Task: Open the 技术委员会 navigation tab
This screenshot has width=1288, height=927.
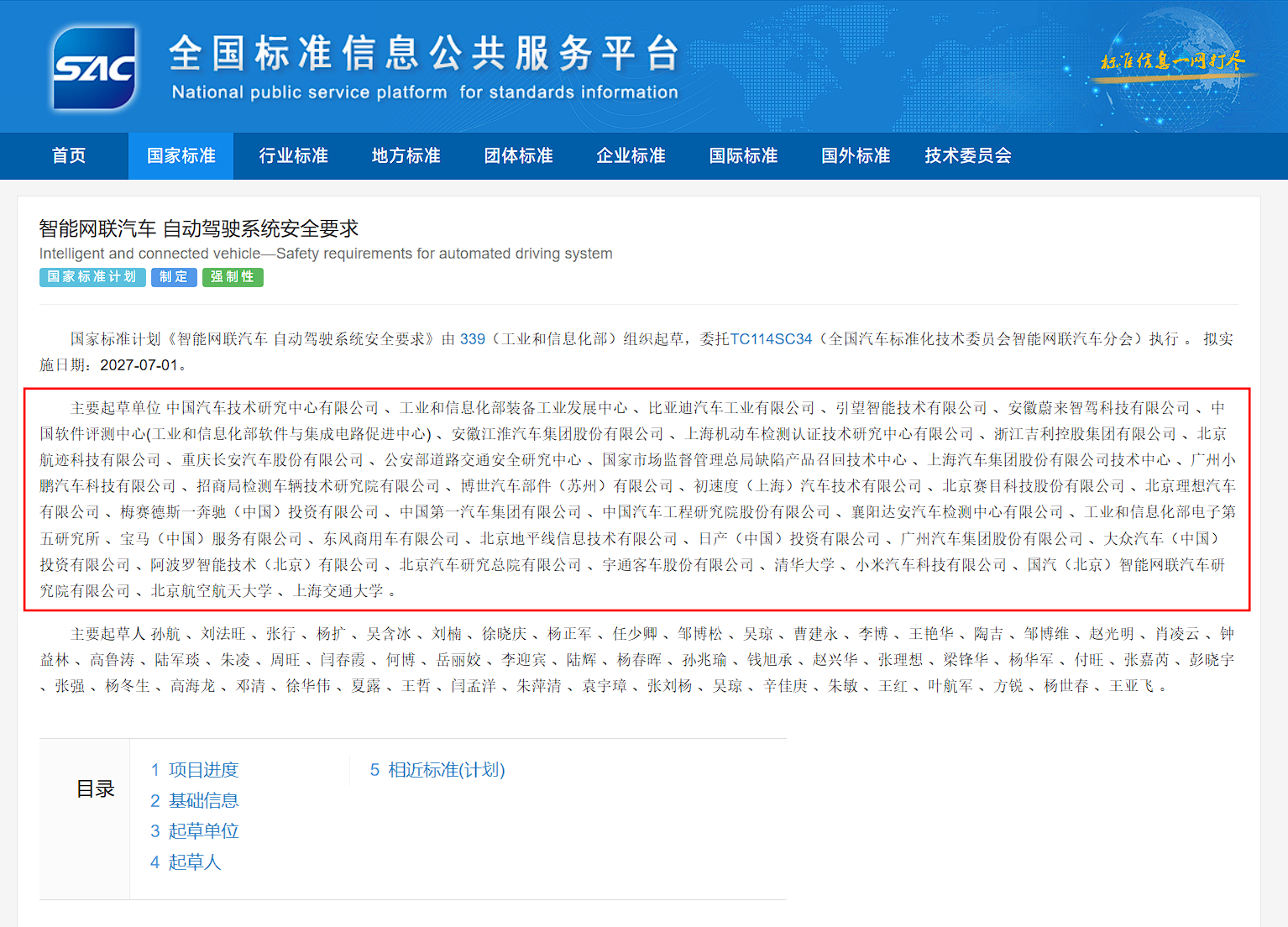Action: [x=968, y=156]
